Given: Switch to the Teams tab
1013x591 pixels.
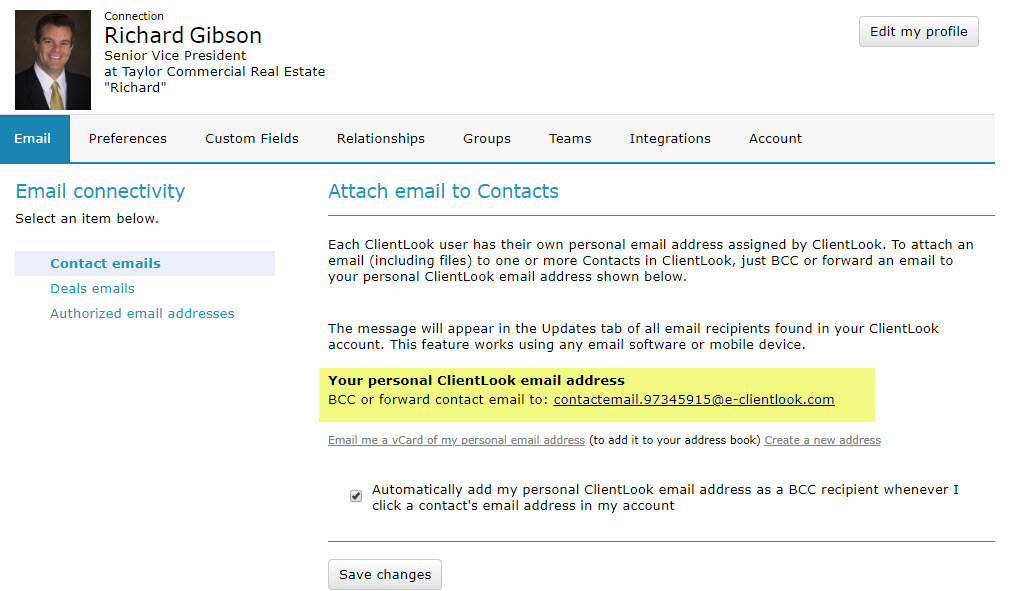Looking at the screenshot, I should (x=569, y=138).
